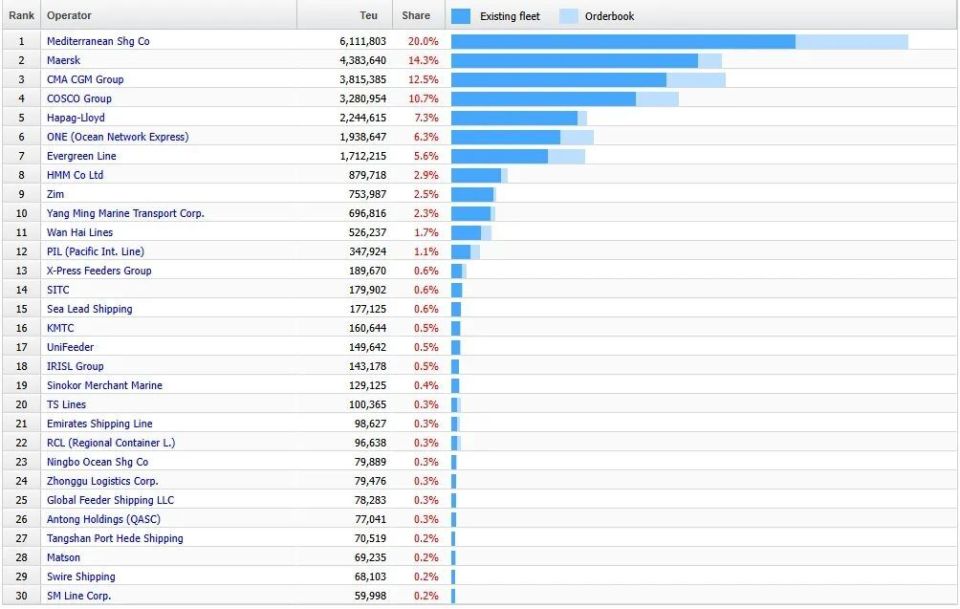This screenshot has height=609, width=960.
Task: Click the Teu value 1,712,215
Action: tap(363, 156)
